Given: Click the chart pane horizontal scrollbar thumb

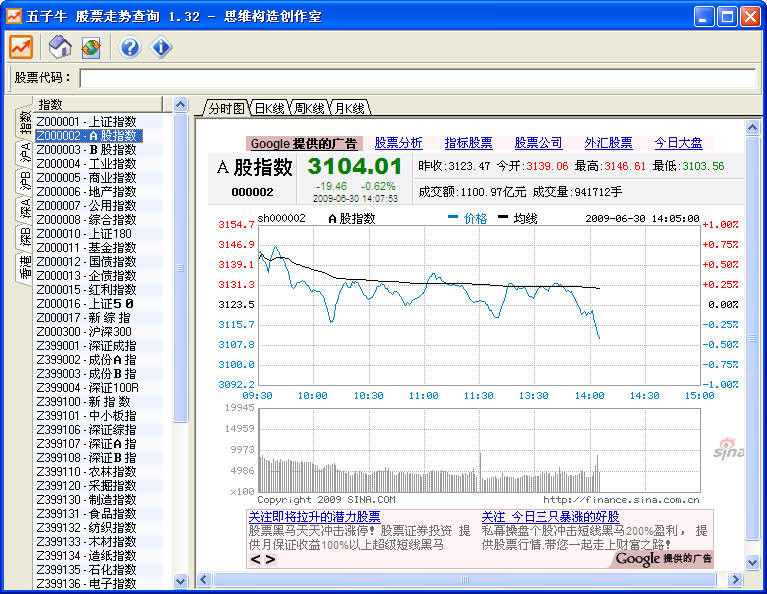Looking at the screenshot, I should pyautogui.click(x=464, y=580).
